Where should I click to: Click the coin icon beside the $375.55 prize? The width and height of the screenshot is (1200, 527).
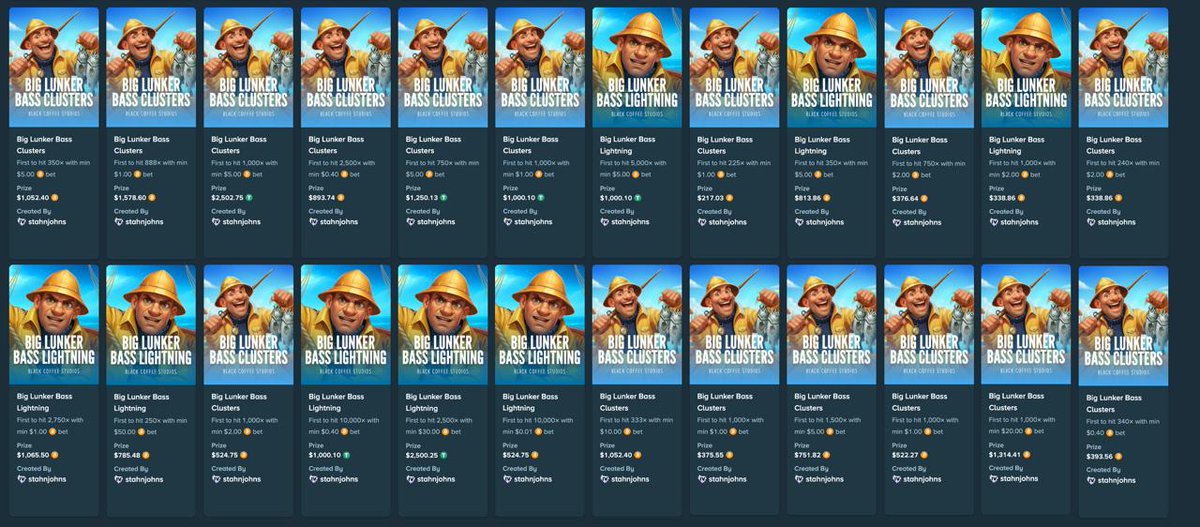pos(730,455)
